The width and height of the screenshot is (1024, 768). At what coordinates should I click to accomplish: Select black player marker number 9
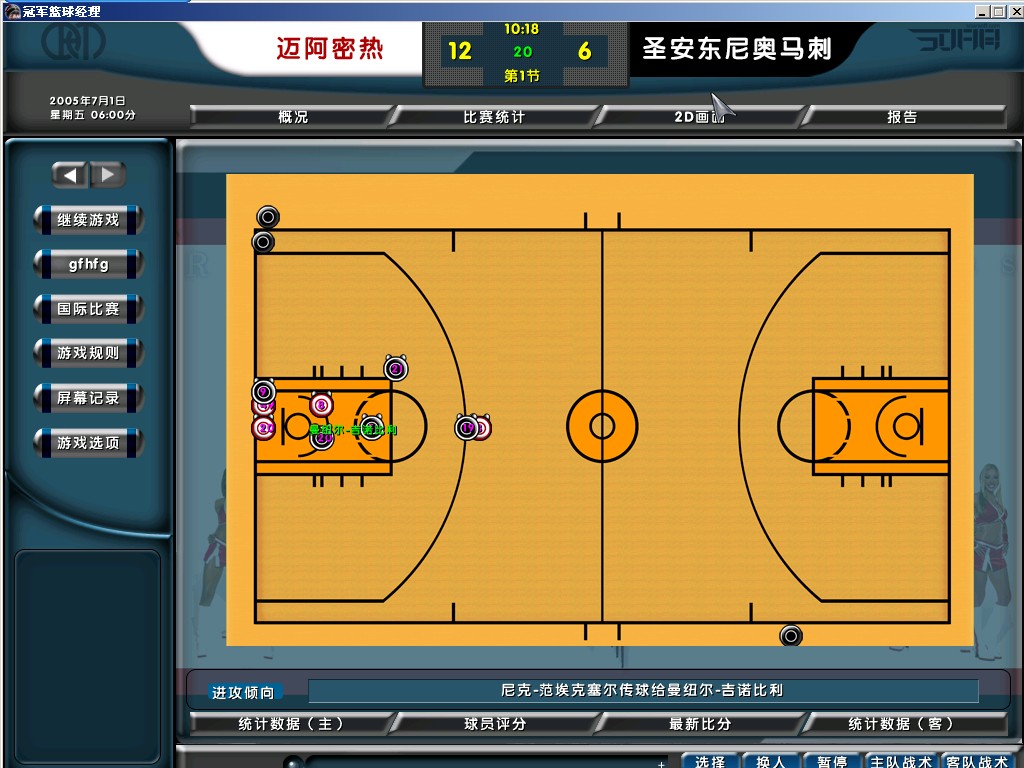point(264,392)
